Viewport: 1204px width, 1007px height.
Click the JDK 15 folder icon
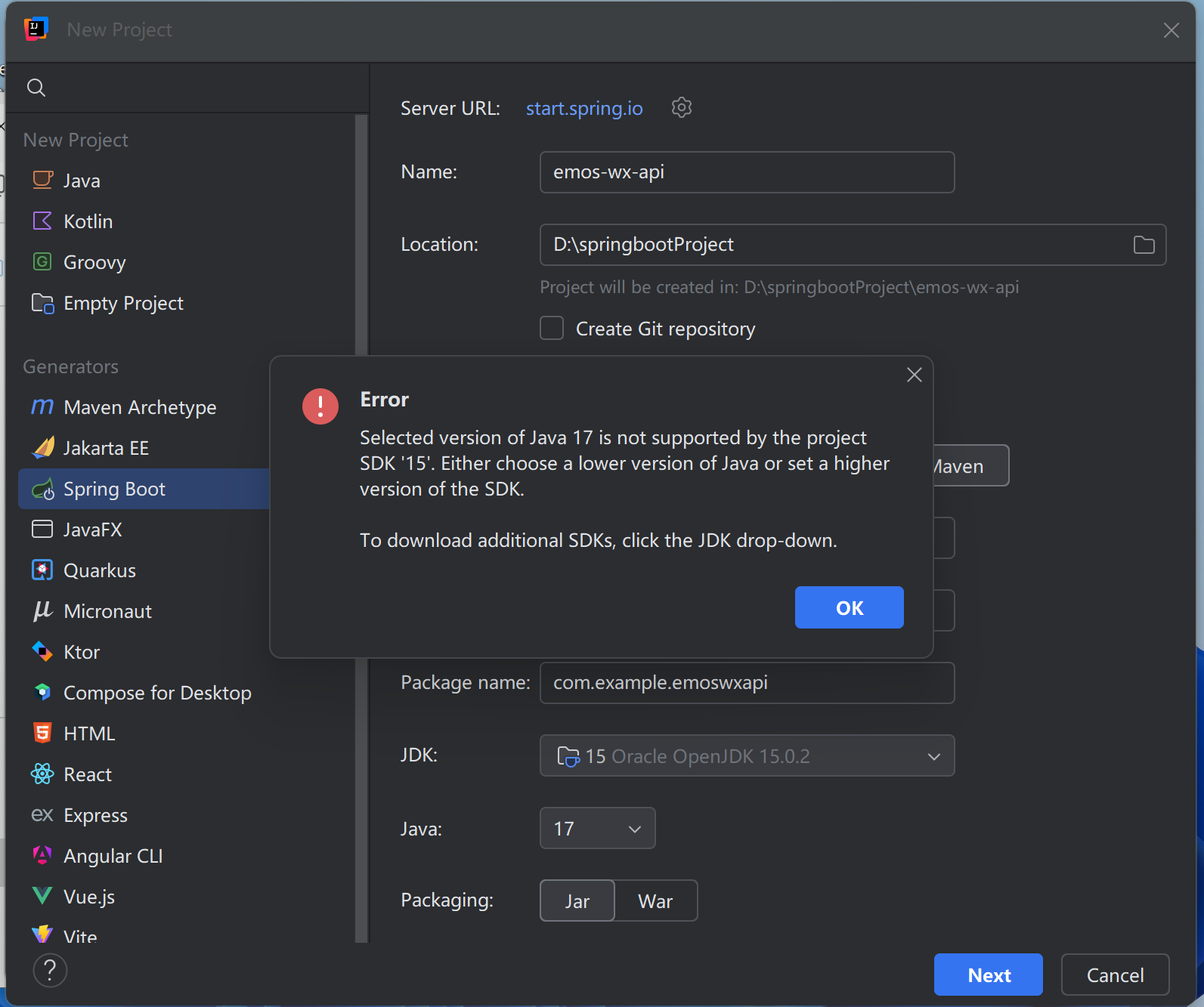(x=568, y=756)
